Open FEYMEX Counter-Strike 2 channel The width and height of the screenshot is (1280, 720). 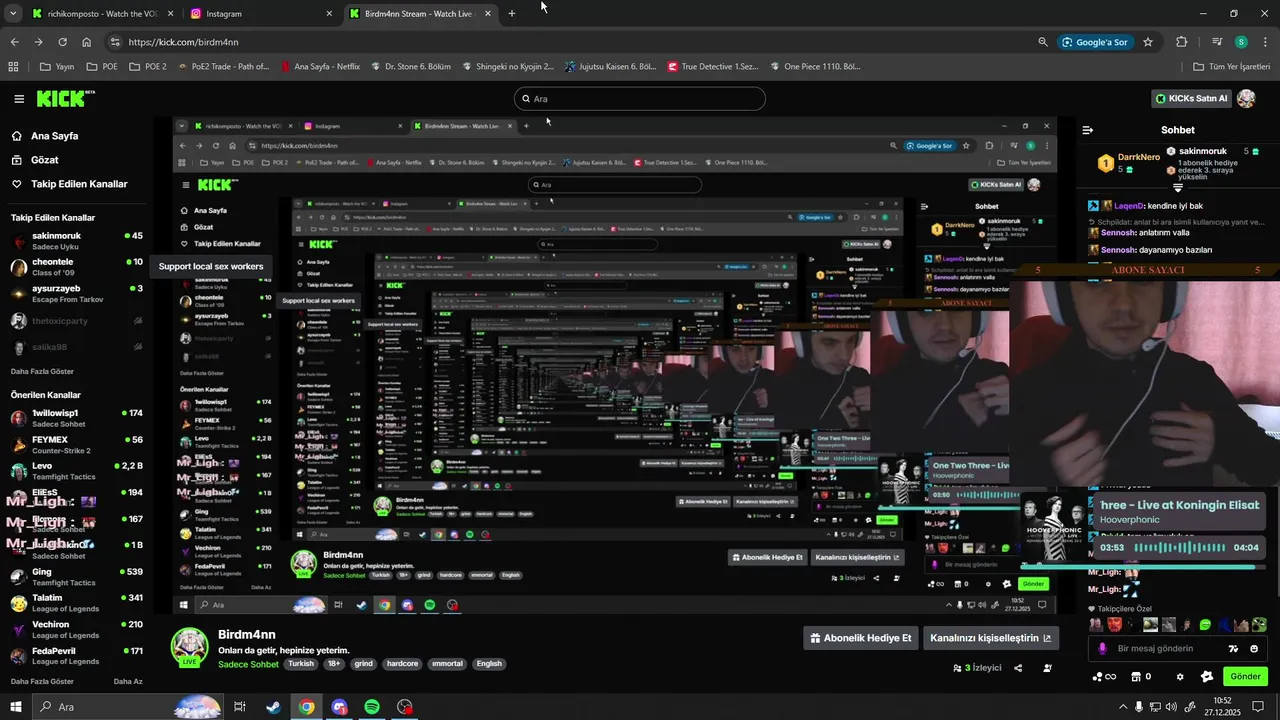tap(77, 445)
